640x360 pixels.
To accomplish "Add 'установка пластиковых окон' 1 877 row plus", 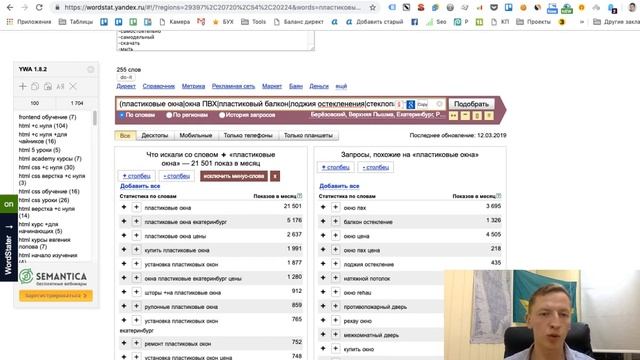I will [136, 264].
